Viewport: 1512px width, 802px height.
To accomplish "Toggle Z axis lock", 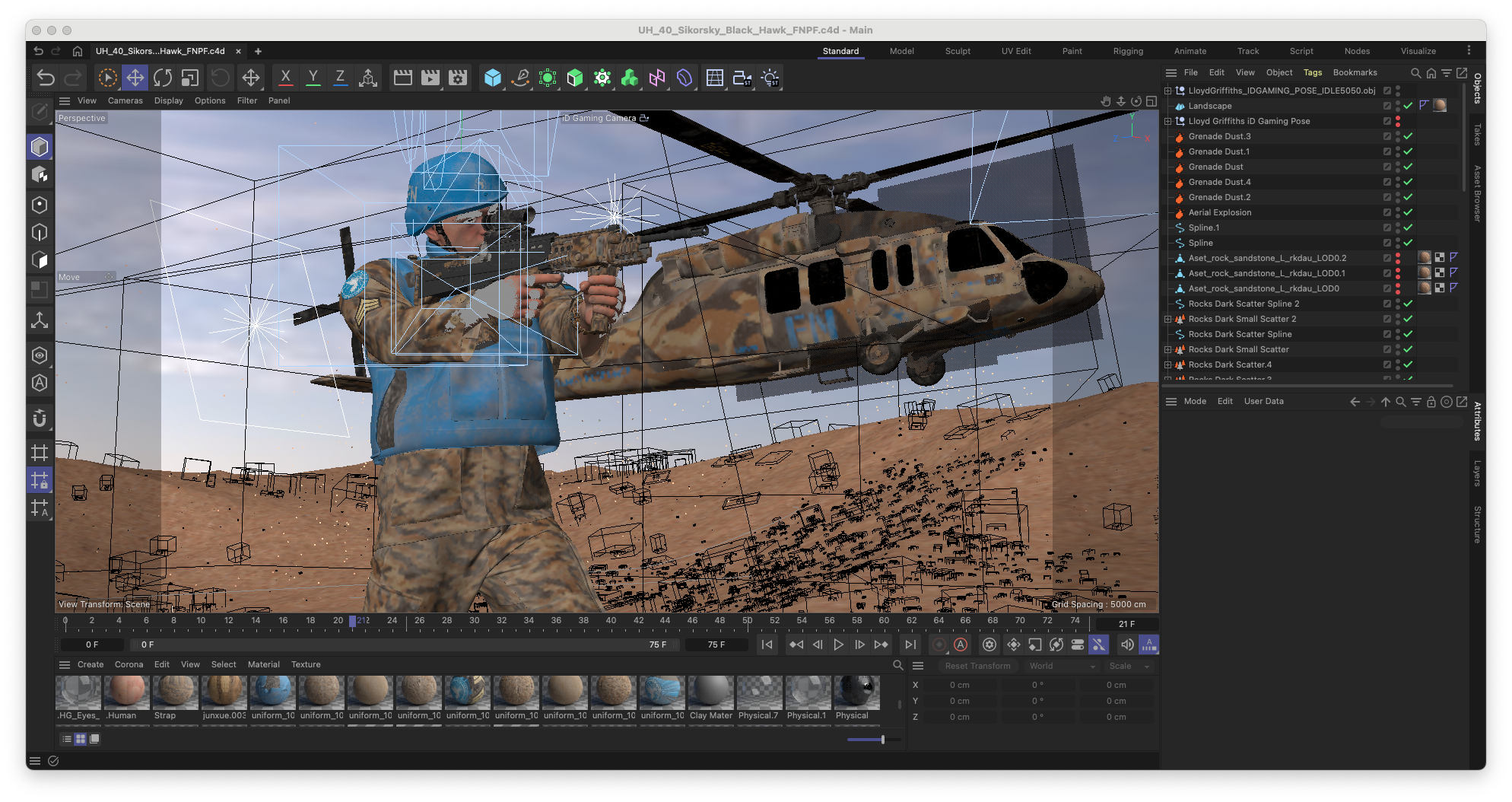I will pos(340,78).
